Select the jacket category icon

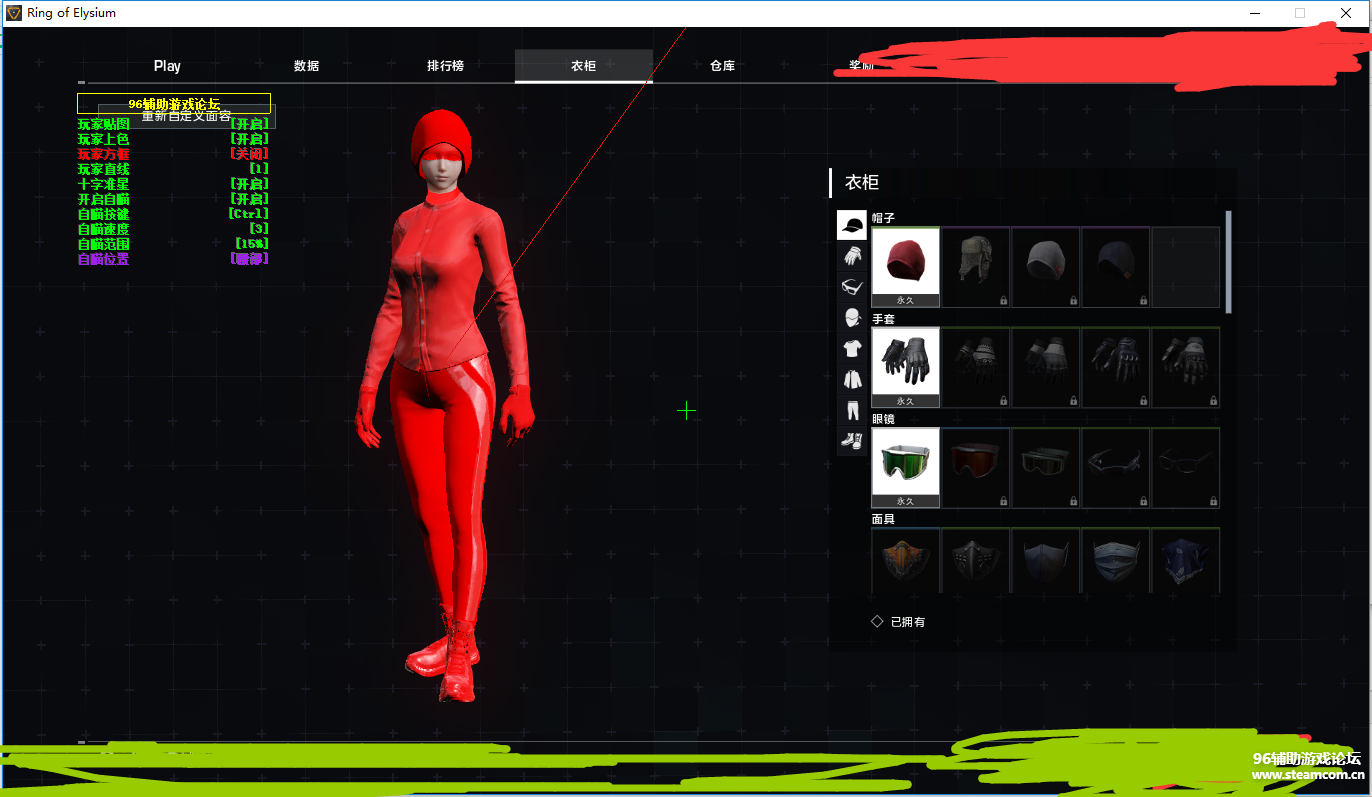coord(851,380)
